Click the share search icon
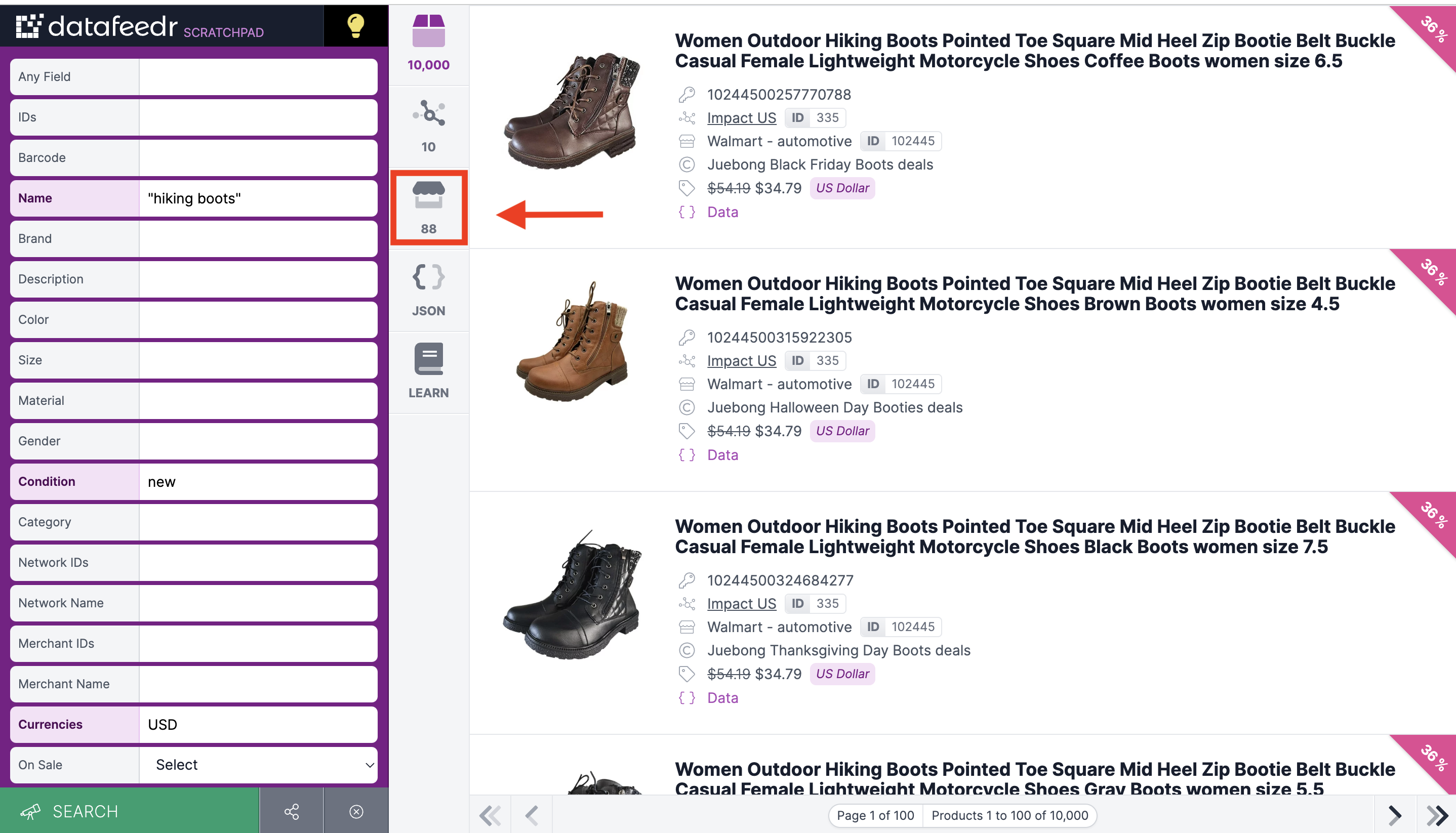The width and height of the screenshot is (1456, 833). pyautogui.click(x=291, y=811)
